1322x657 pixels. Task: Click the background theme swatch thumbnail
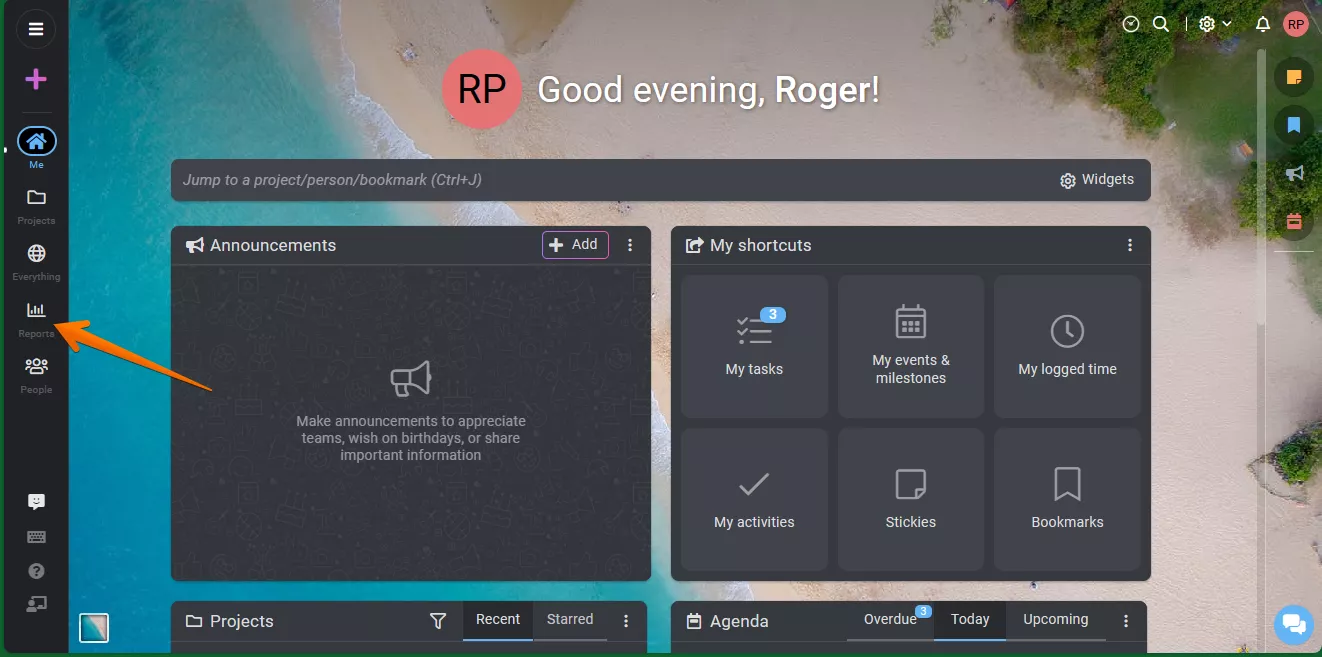click(x=94, y=628)
